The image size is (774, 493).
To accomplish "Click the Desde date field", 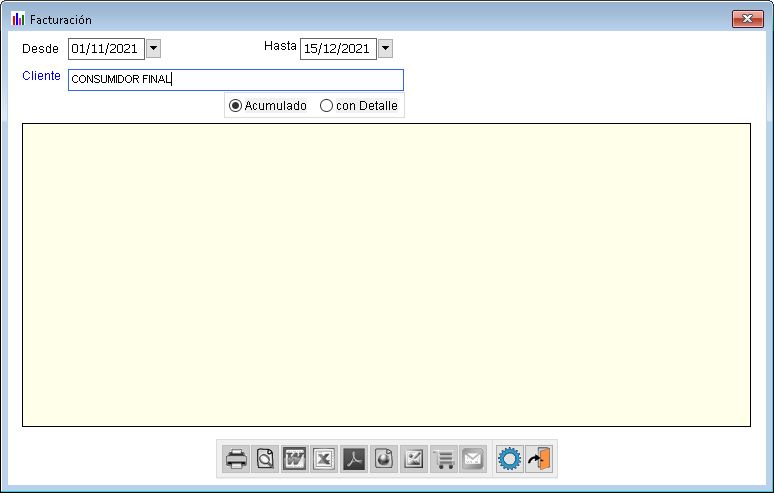I will [105, 48].
